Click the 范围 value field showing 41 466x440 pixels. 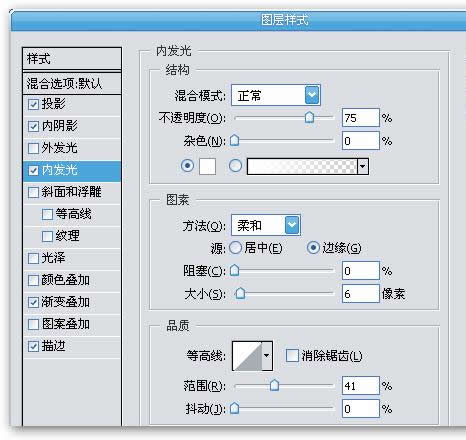coord(361,386)
